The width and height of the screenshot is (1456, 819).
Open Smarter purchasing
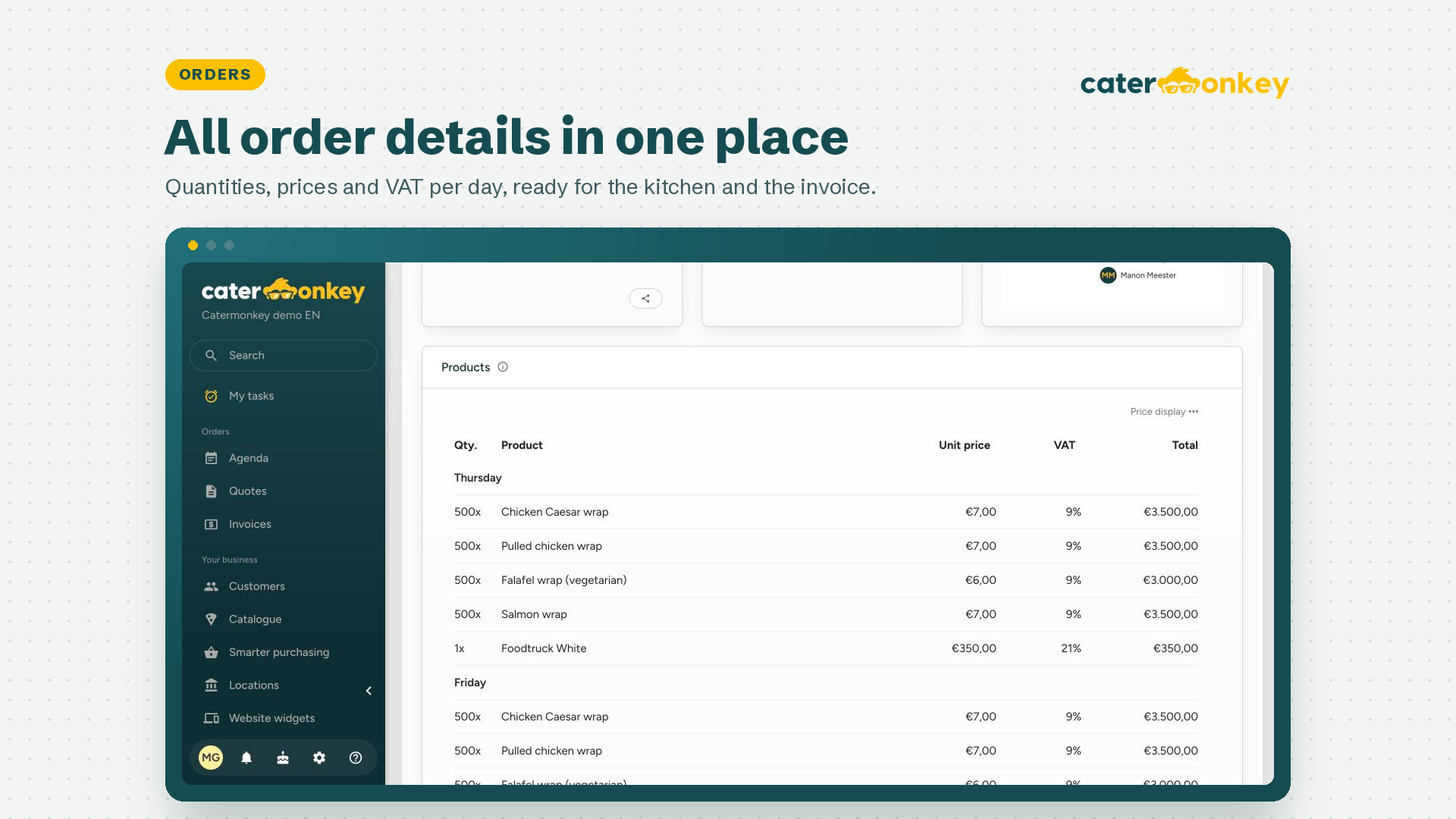279,652
